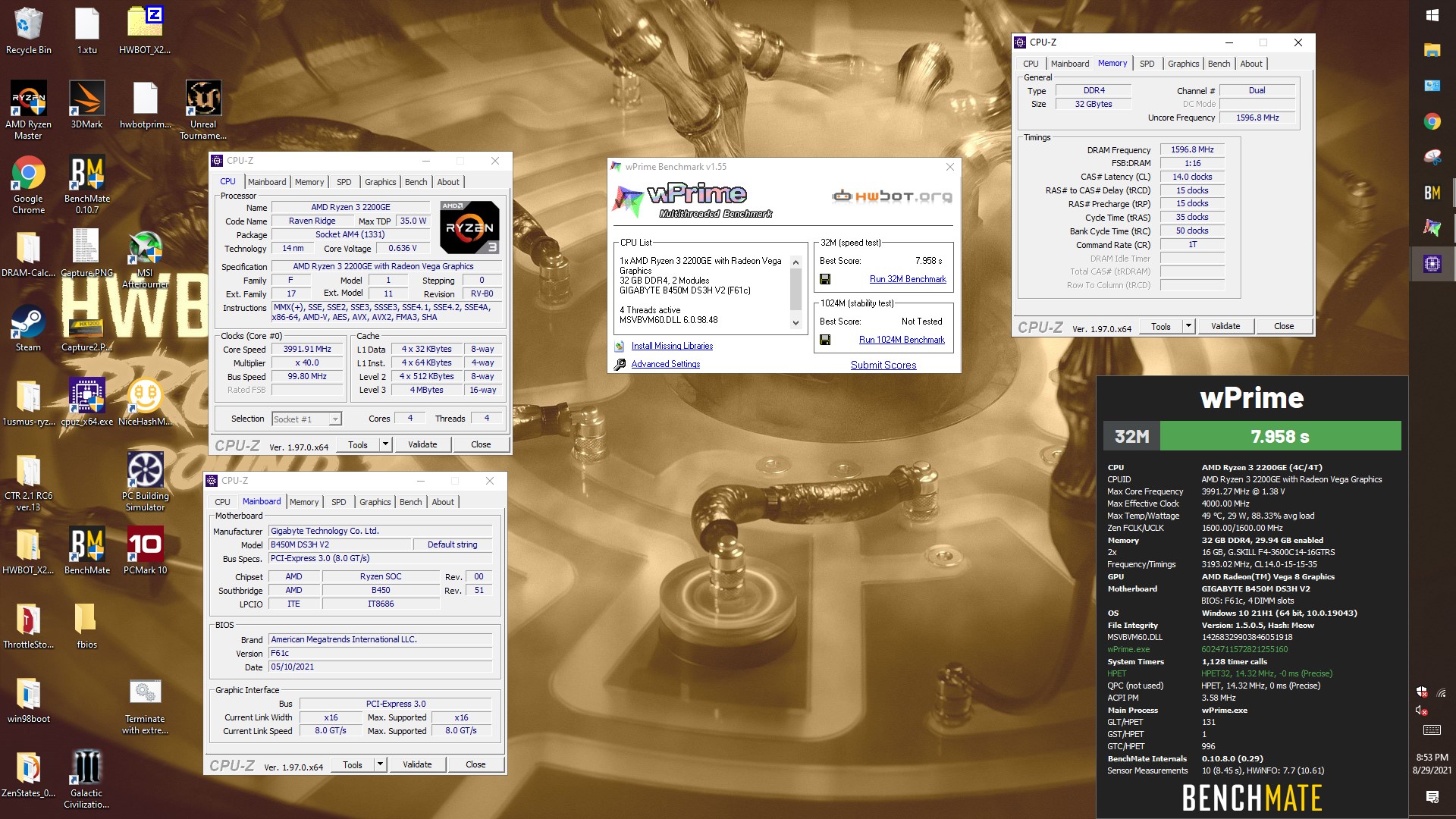Click the 32M score bar in BenchMate panel
1456x819 pixels.
tap(1280, 436)
